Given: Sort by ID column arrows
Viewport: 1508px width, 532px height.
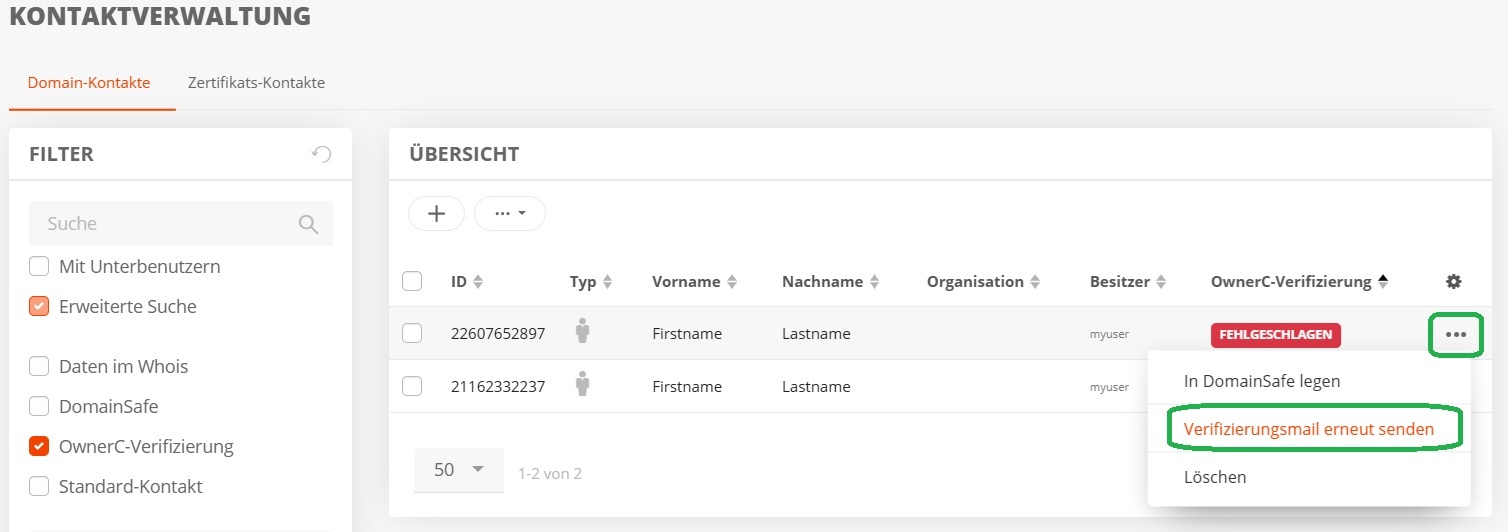Looking at the screenshot, I should pos(478,282).
